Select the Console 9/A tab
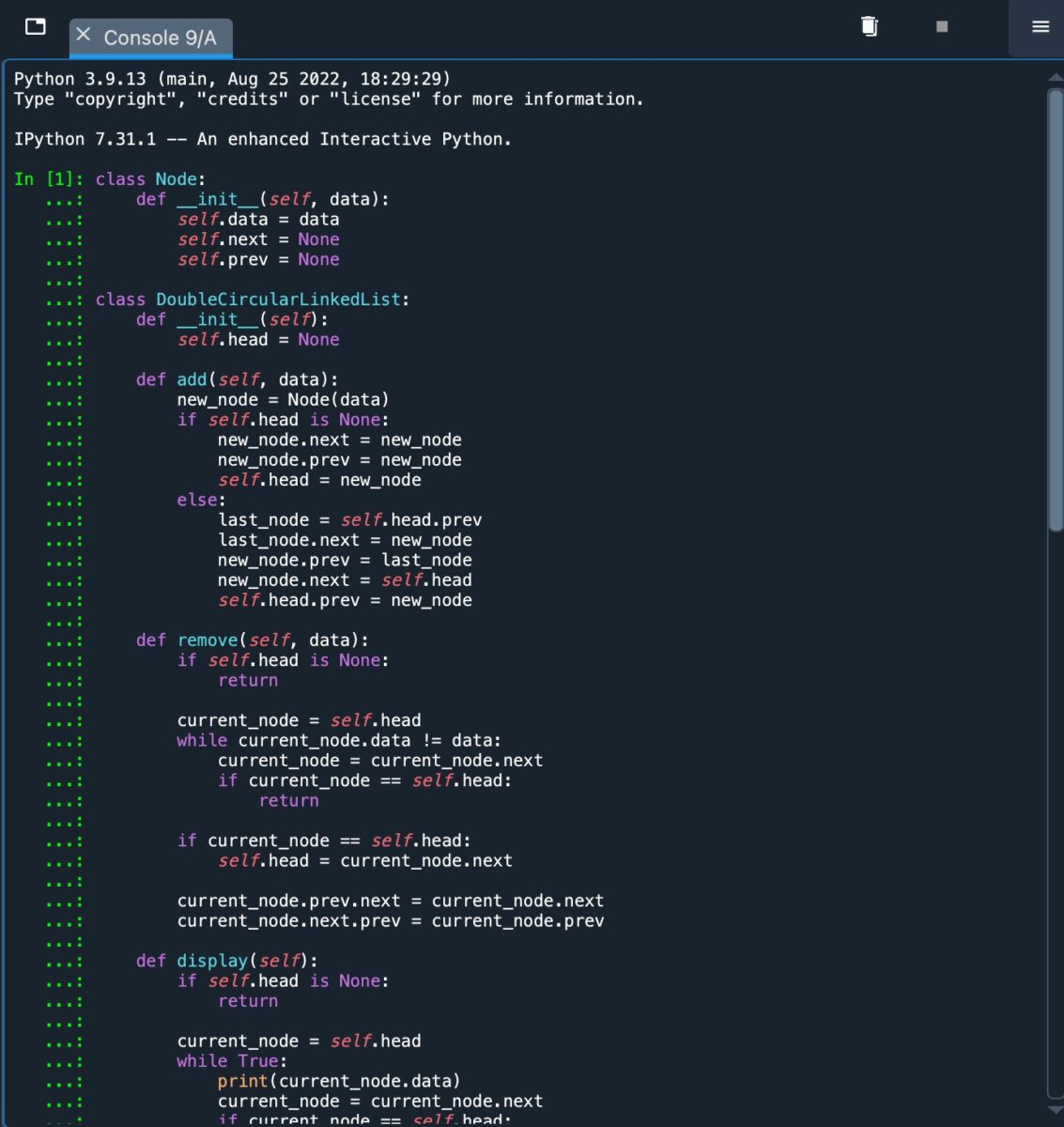Image resolution: width=1064 pixels, height=1127 pixels. pyautogui.click(x=160, y=38)
